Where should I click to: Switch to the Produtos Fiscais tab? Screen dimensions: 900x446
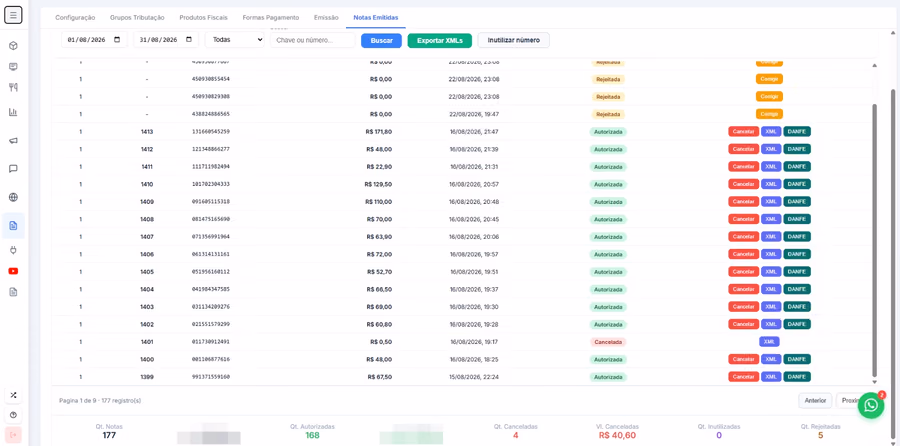pos(204,18)
